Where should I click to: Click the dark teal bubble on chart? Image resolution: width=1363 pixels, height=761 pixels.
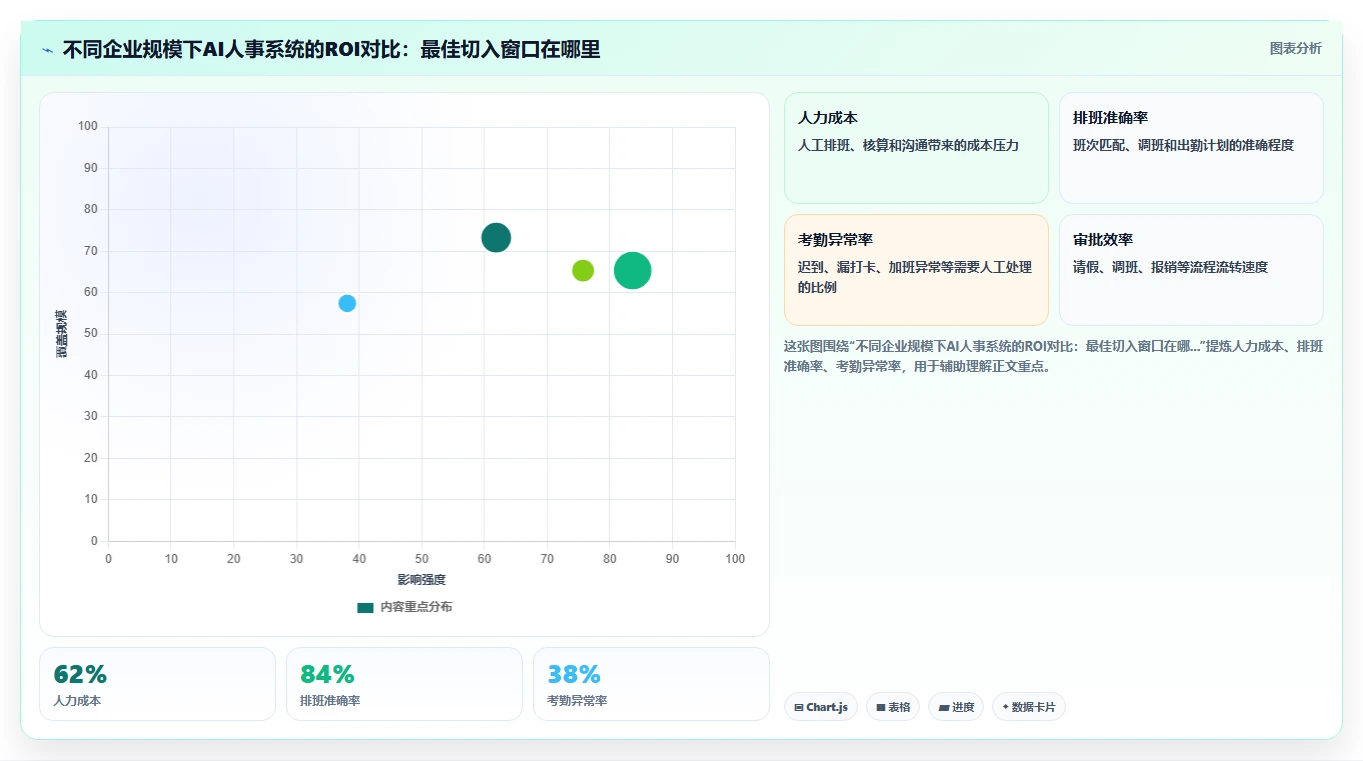coord(496,237)
